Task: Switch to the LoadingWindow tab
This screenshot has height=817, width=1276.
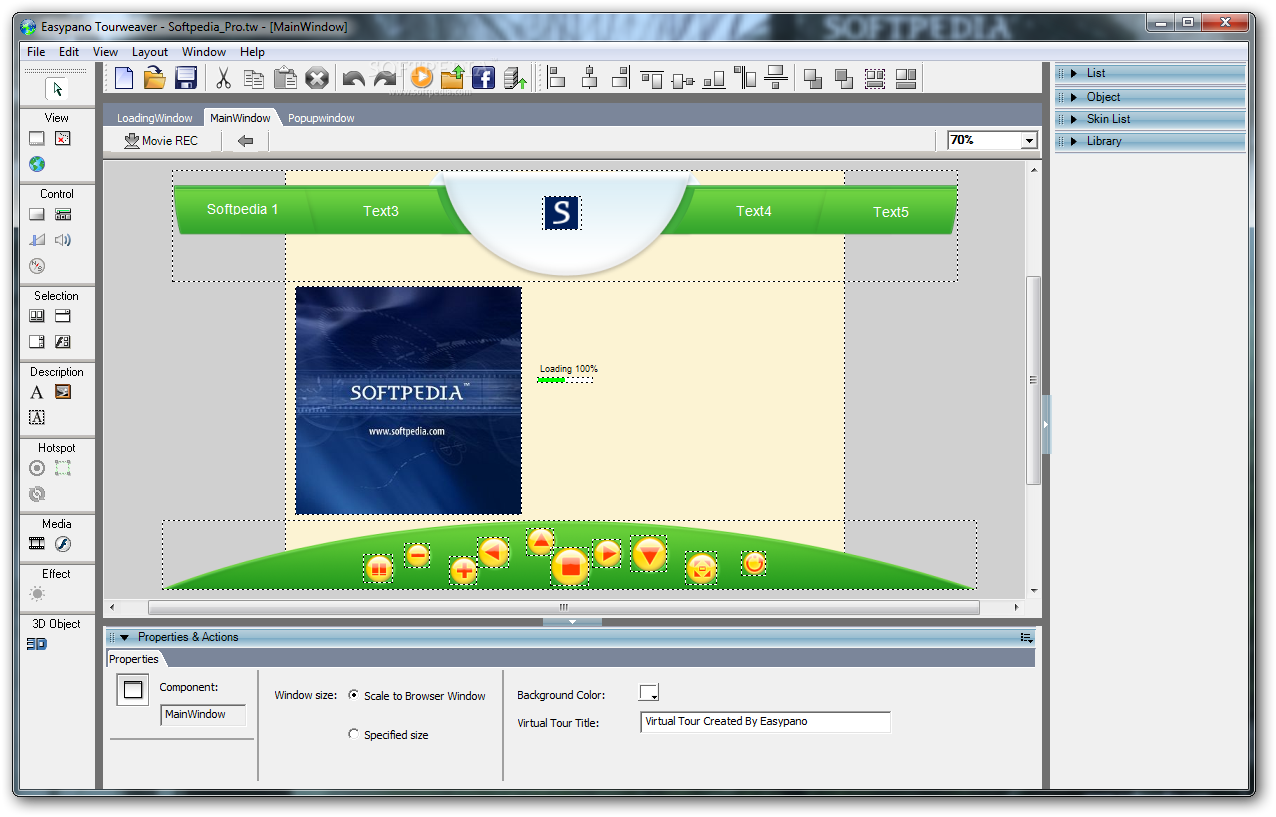Action: 154,118
